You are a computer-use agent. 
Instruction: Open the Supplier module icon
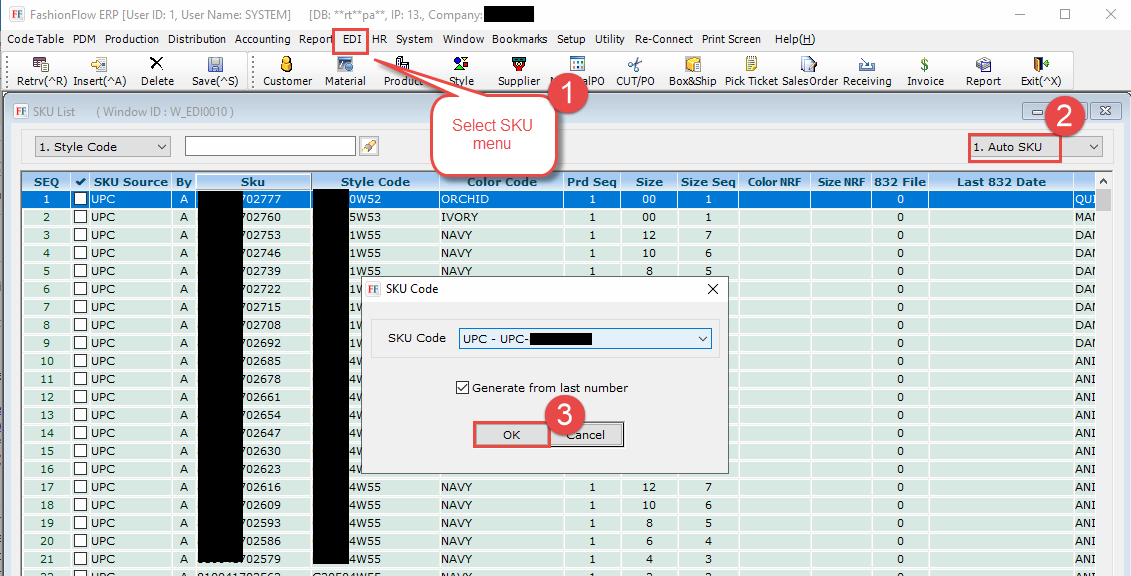click(518, 65)
